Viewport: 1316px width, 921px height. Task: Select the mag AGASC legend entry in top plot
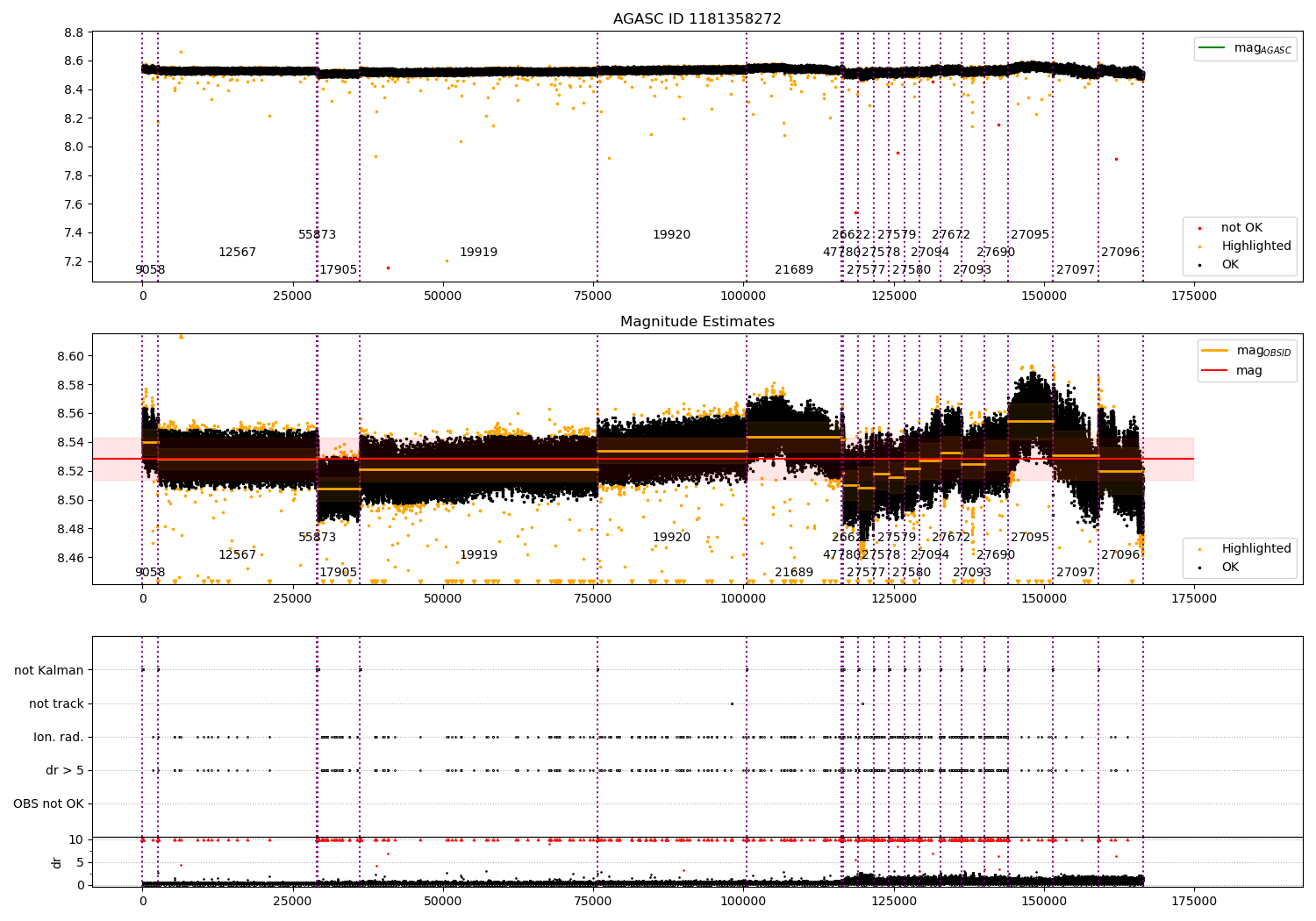coord(1245,48)
